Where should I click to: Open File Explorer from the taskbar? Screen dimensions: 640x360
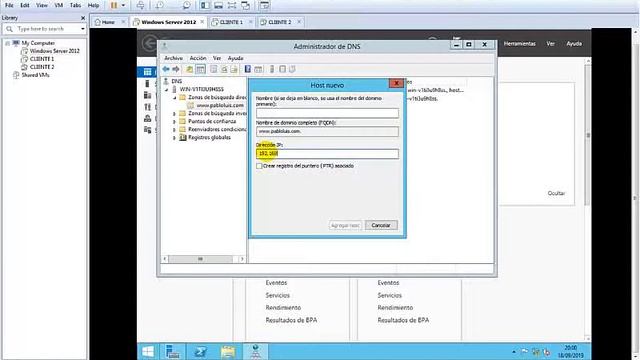pos(228,351)
